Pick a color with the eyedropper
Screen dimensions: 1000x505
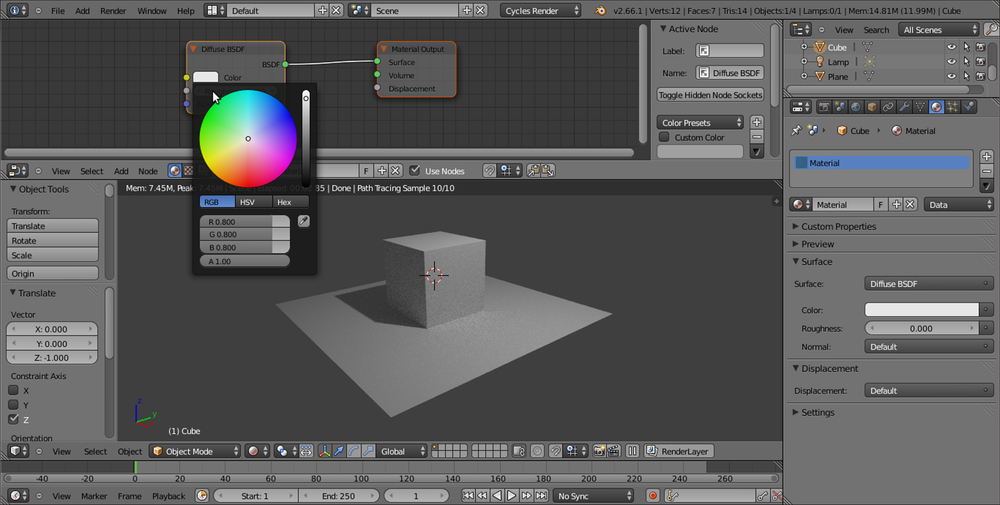pyautogui.click(x=304, y=221)
